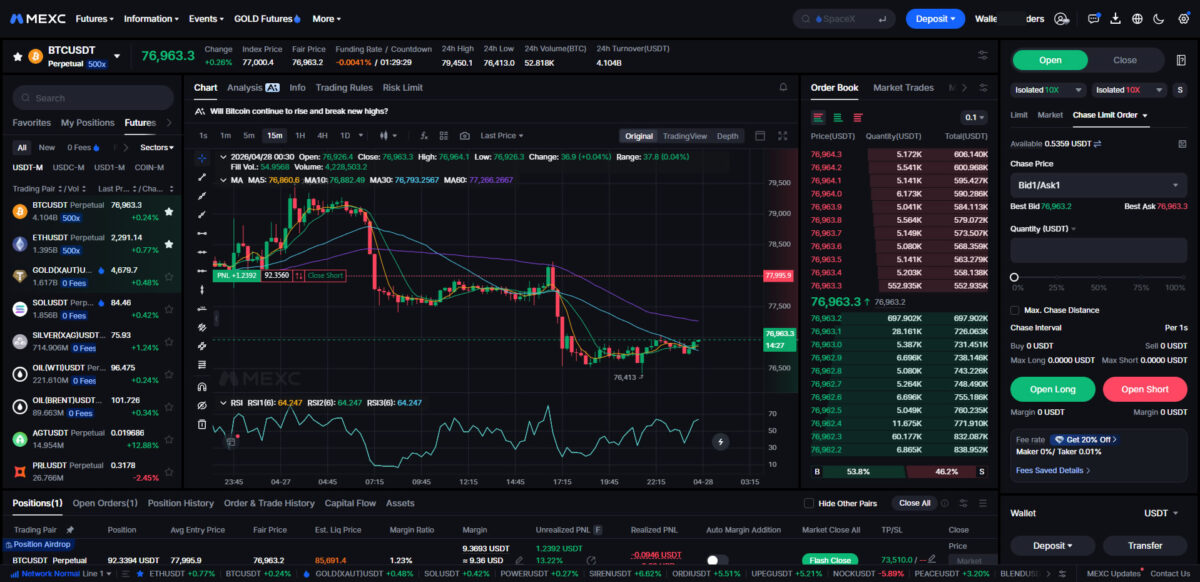Switch to Open Orders(1) tab
This screenshot has width=1200, height=582.
[105, 503]
